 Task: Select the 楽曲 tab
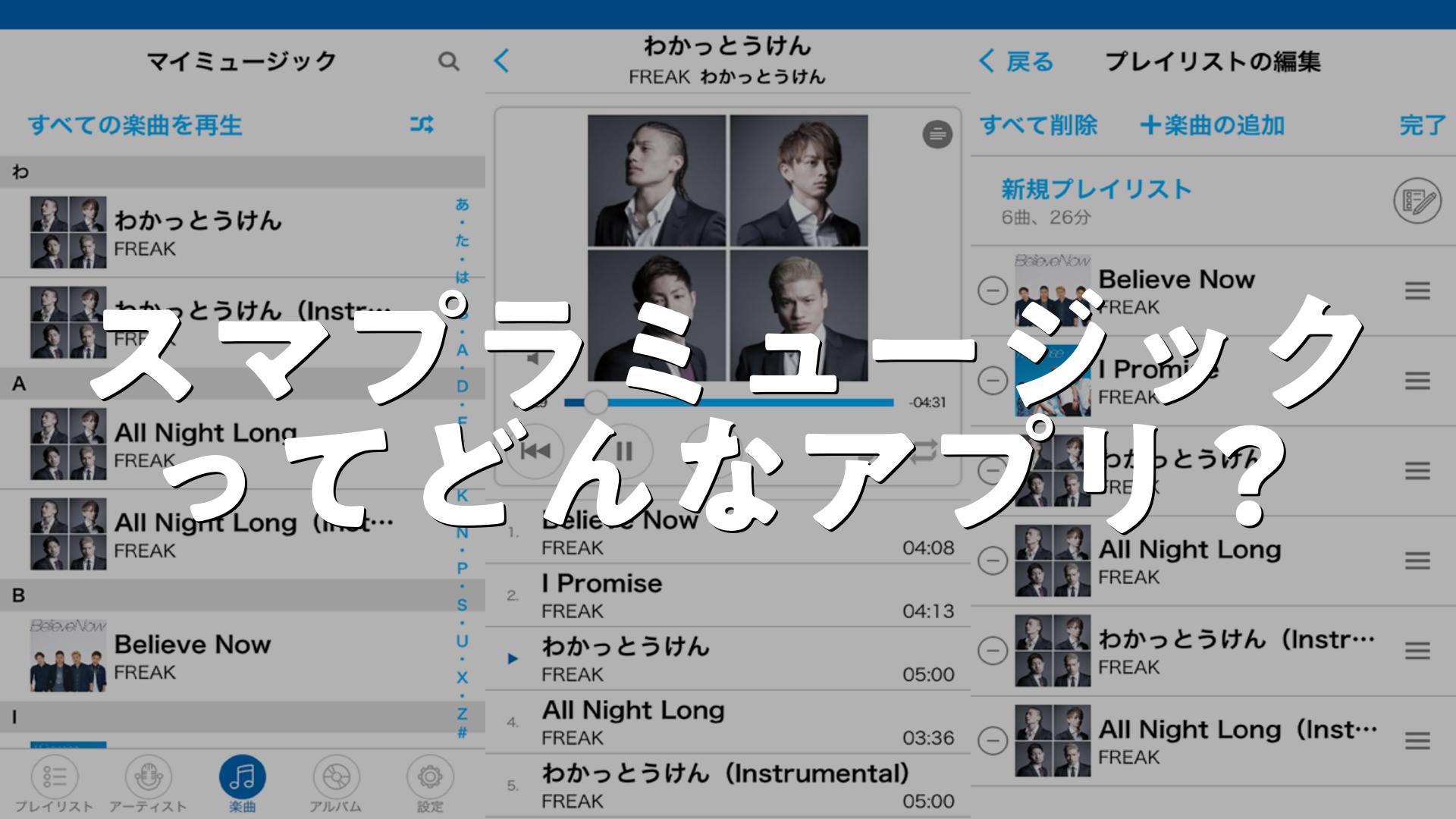(243, 785)
